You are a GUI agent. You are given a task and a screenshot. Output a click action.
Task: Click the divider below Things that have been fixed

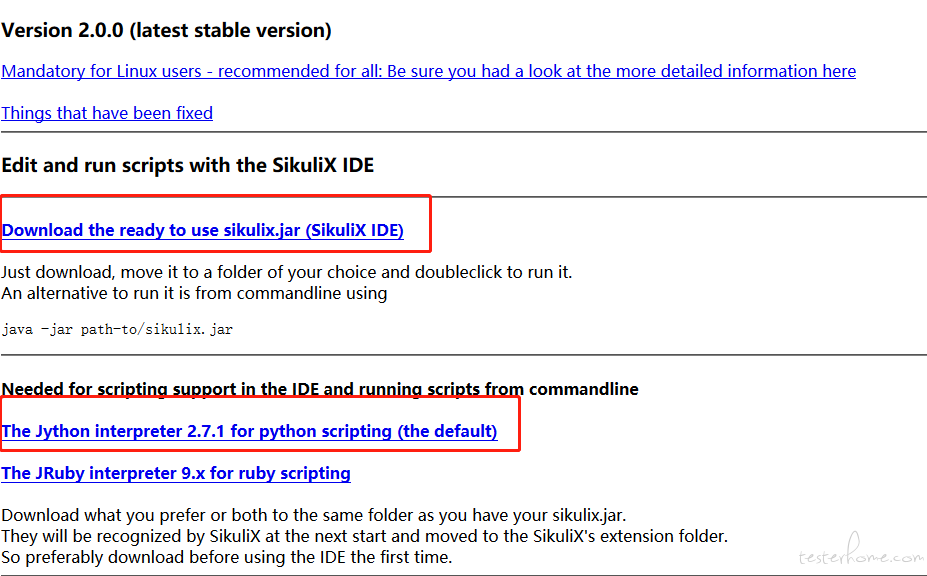point(464,132)
